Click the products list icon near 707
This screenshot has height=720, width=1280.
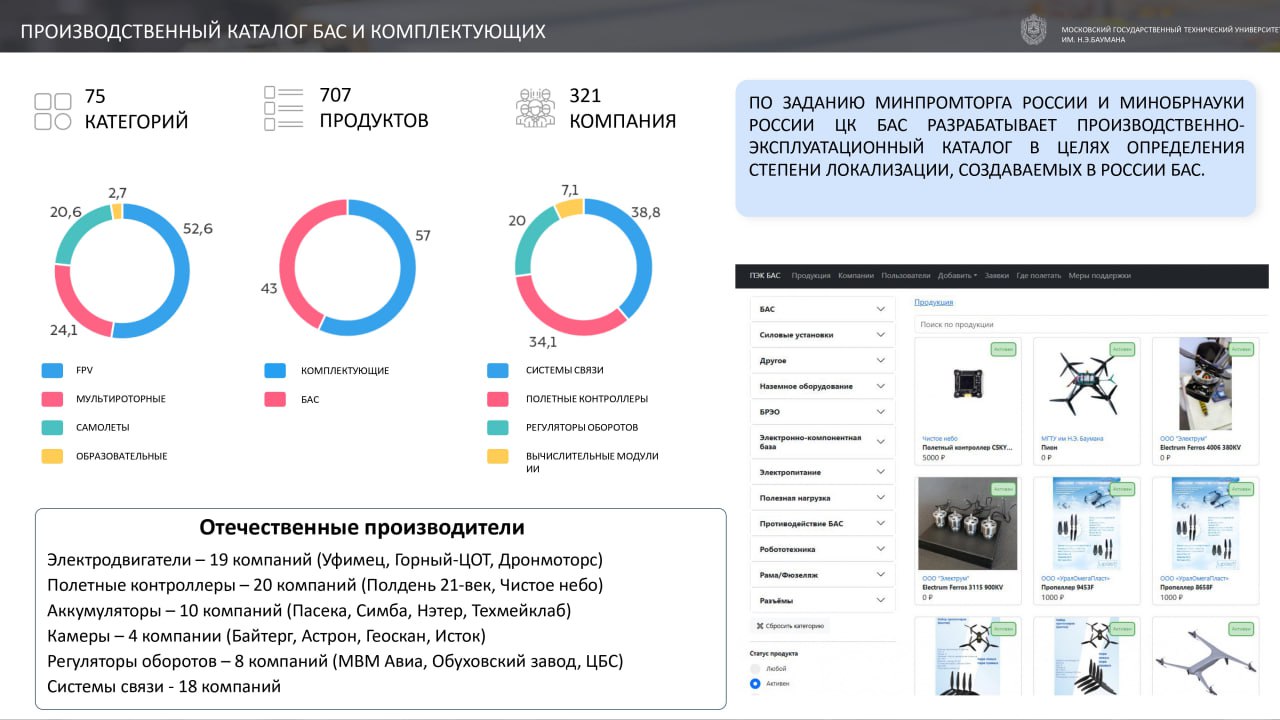coord(284,108)
